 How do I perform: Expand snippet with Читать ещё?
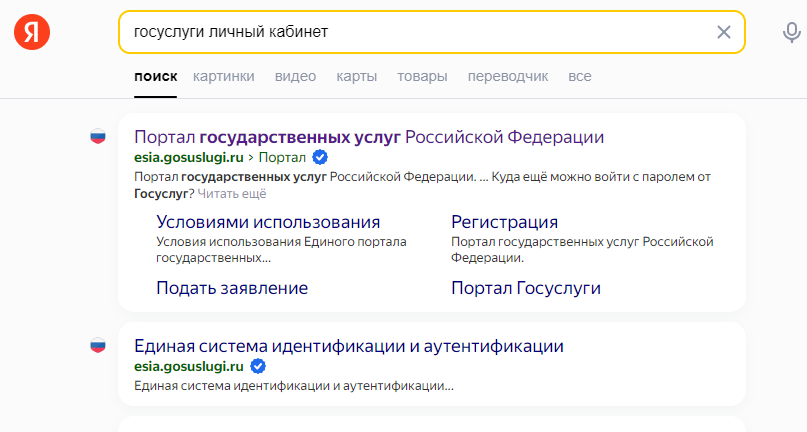(232, 193)
